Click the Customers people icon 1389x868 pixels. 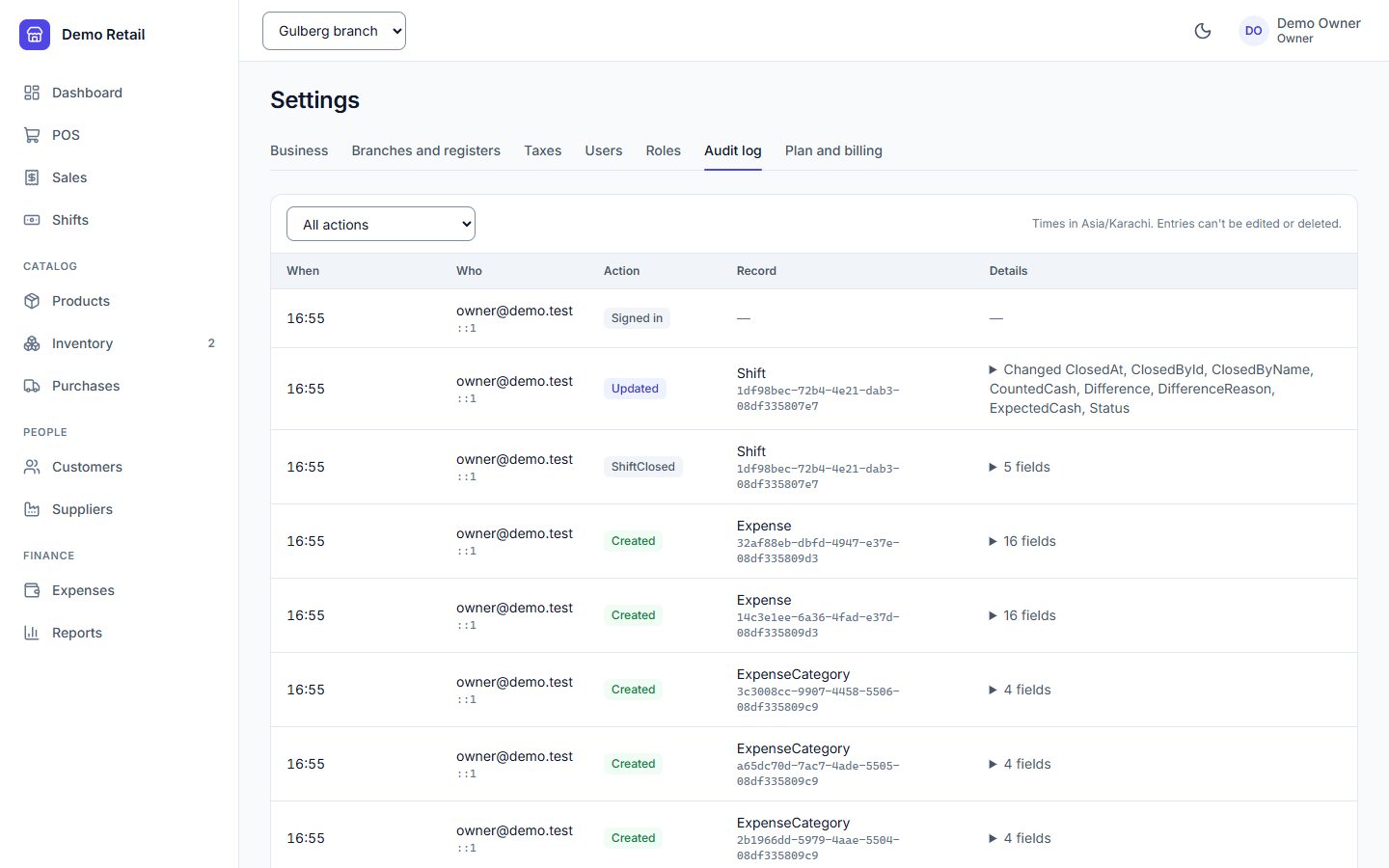coord(32,467)
